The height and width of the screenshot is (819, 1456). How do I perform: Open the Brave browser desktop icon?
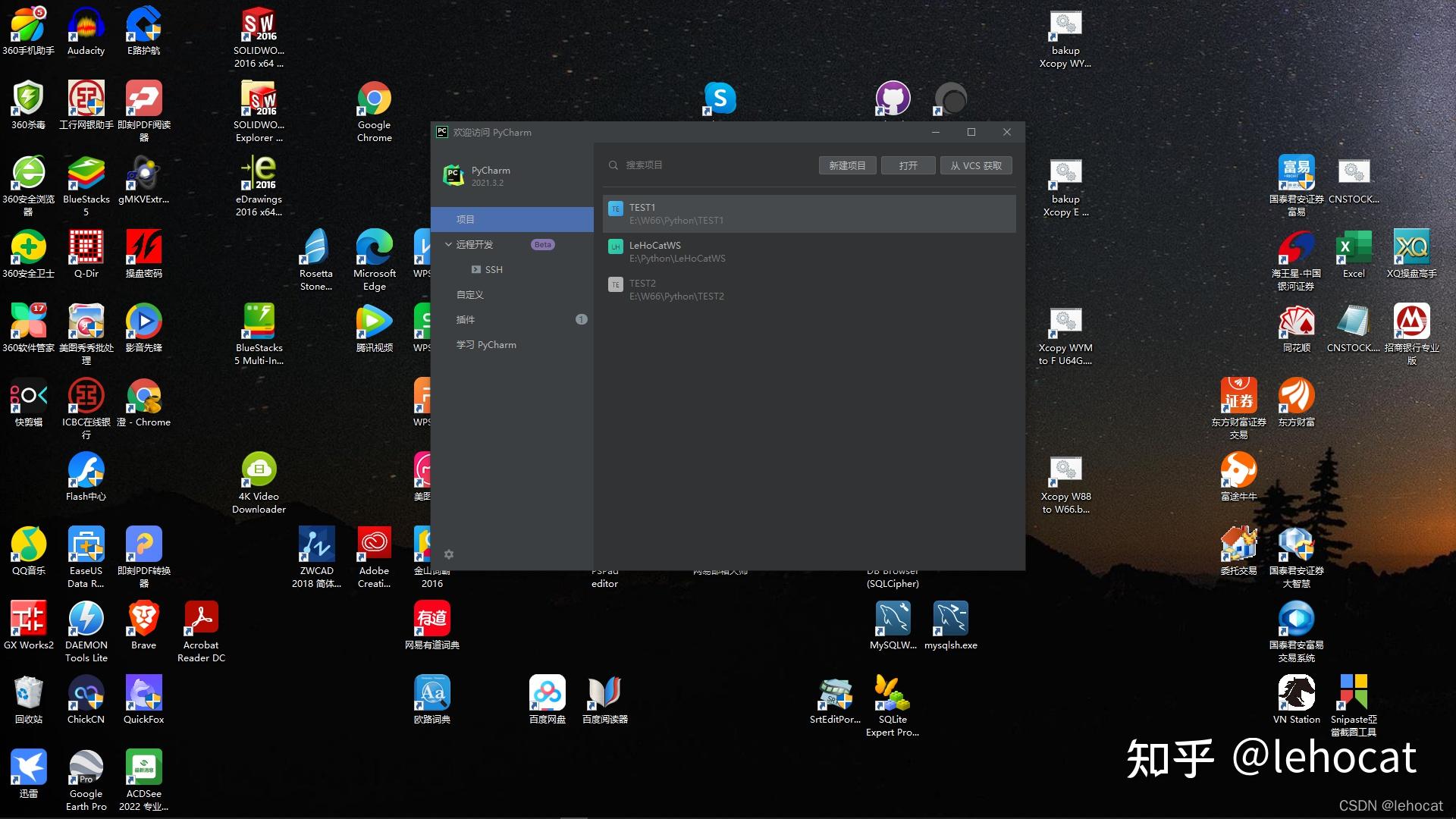143,626
